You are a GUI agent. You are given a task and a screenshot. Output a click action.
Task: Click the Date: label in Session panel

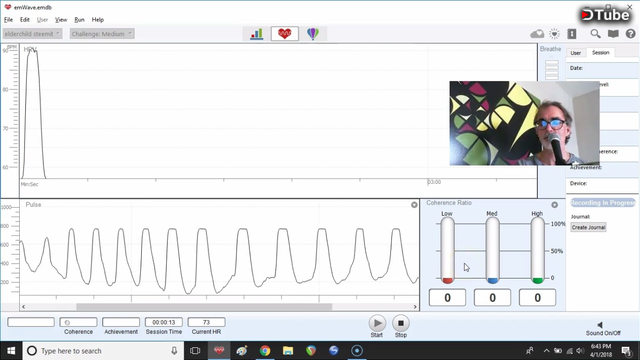576,68
